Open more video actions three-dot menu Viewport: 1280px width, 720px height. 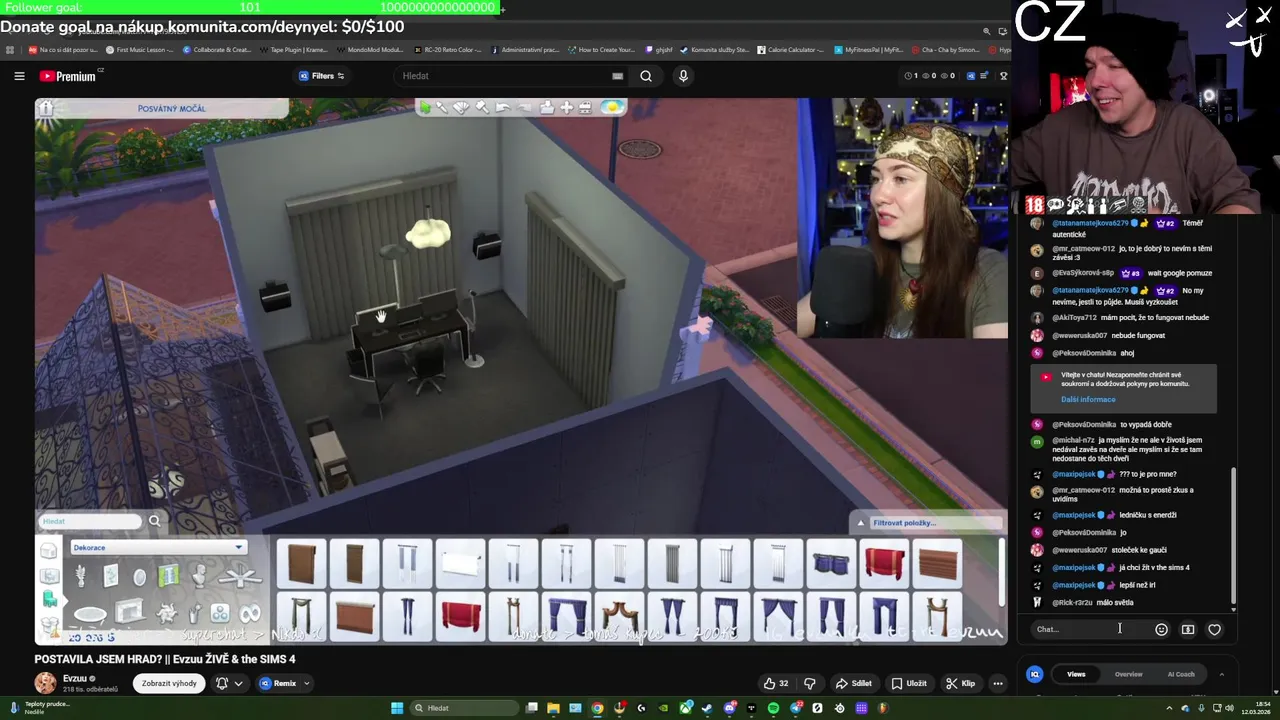pyautogui.click(x=997, y=683)
